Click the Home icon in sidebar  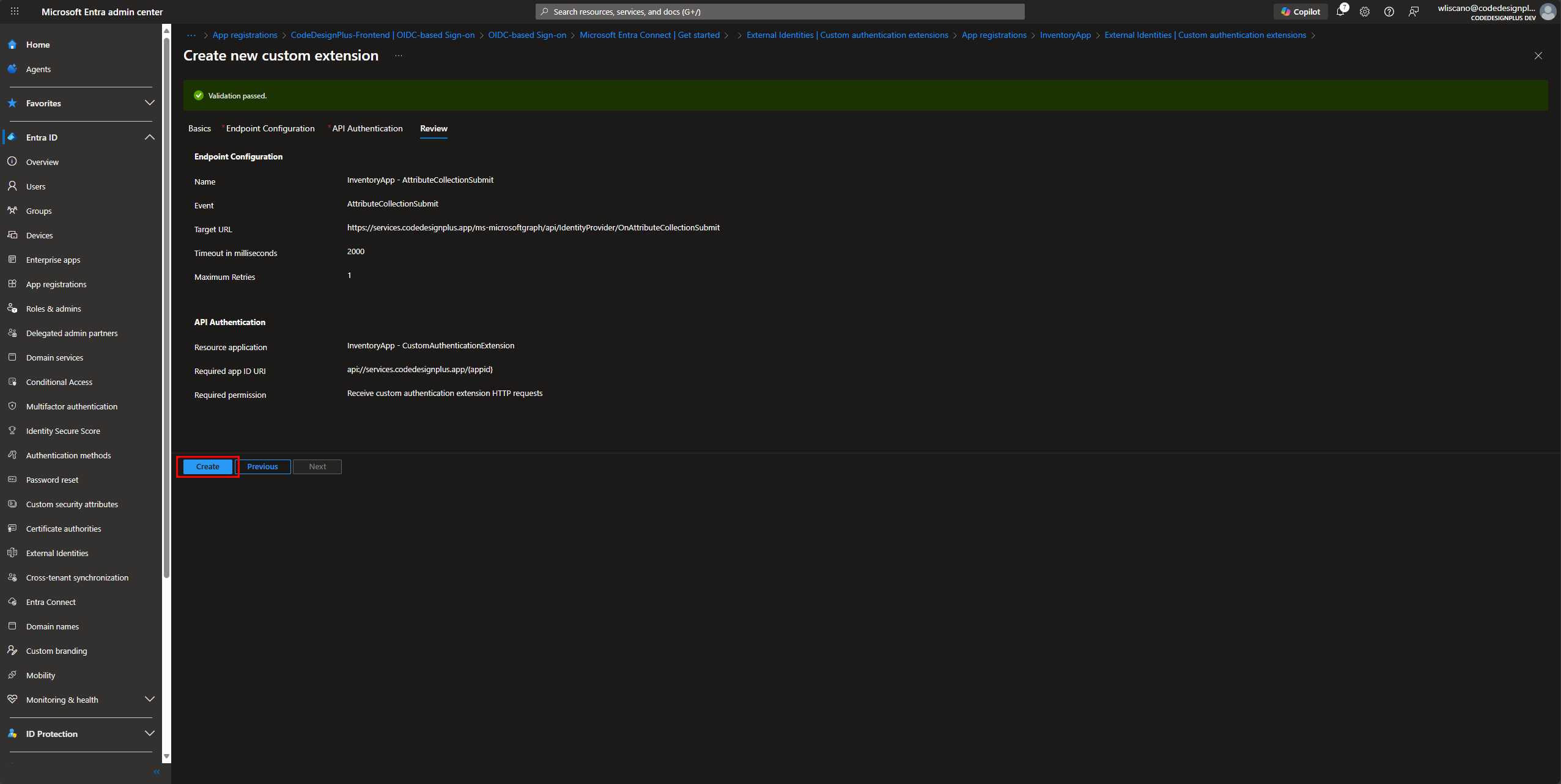click(x=12, y=45)
